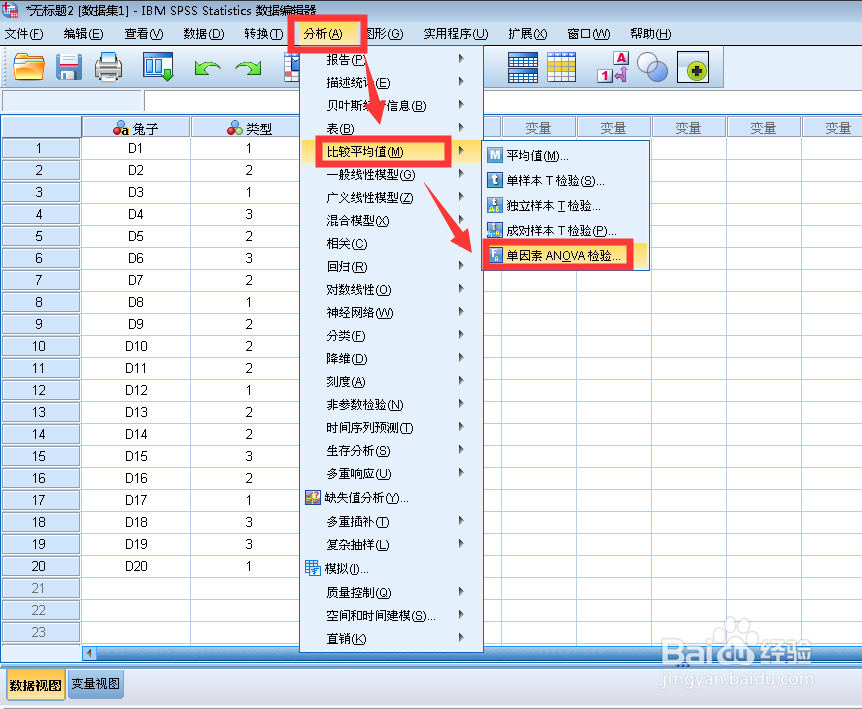
Task: Click the Means icon in submenu
Action: tap(495, 156)
